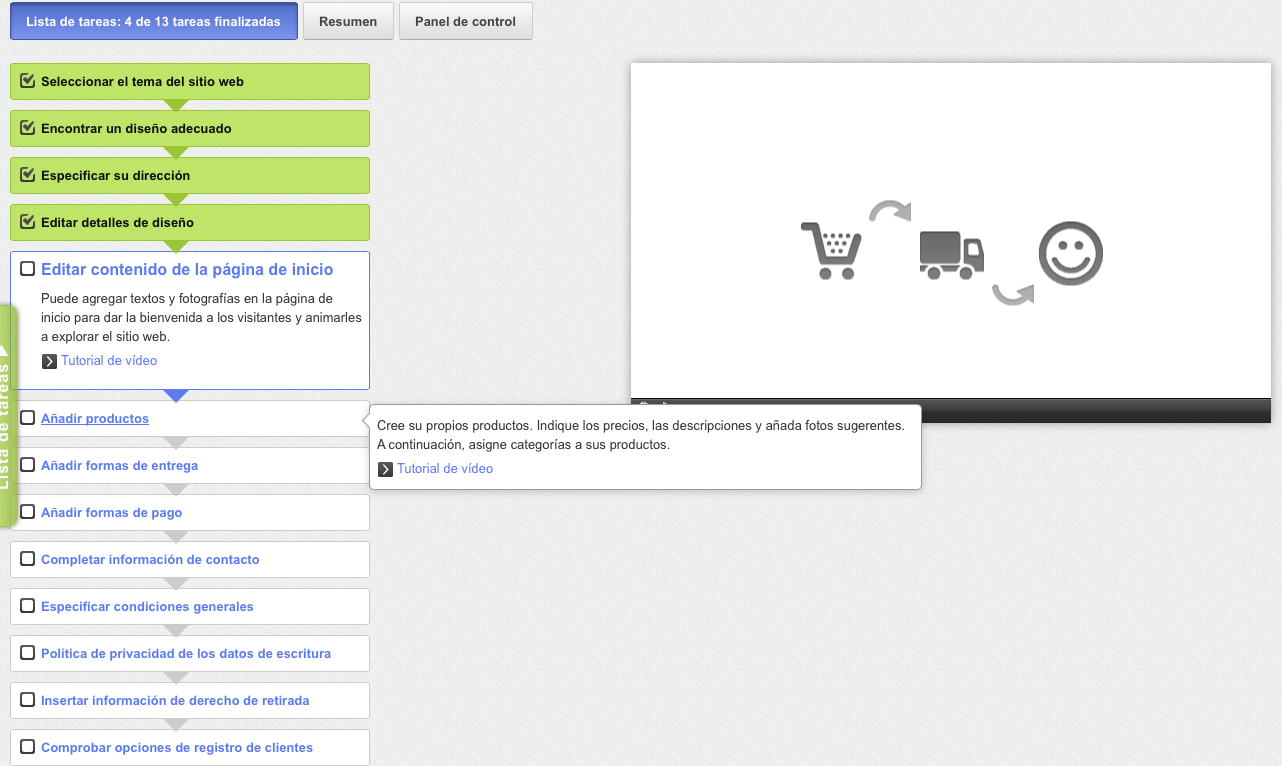Click checked icon for Encontrar un diseño adecuado
The height and width of the screenshot is (766, 1282).
click(x=28, y=128)
